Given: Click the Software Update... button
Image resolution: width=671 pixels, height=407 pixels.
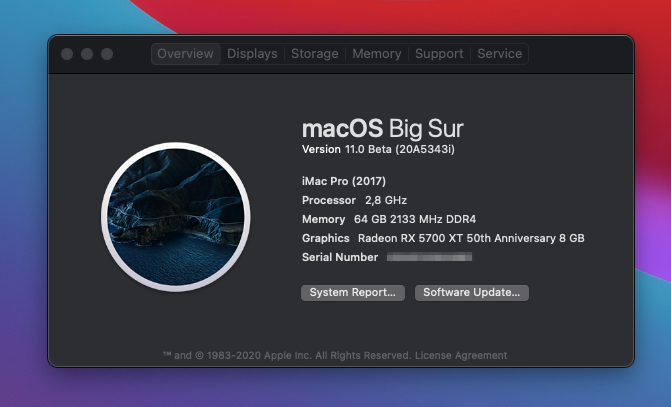Looking at the screenshot, I should point(472,293).
